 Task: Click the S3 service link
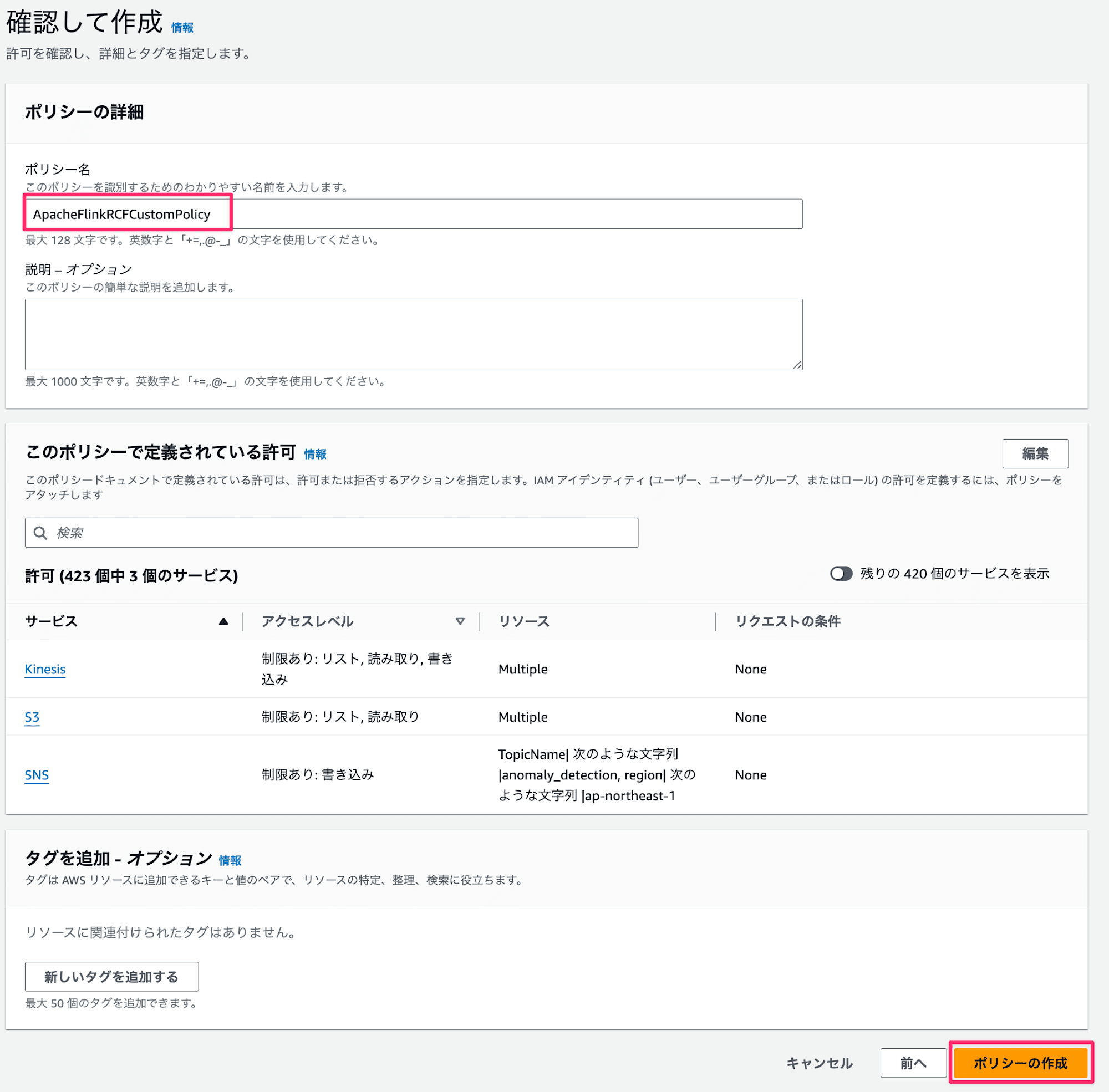click(x=34, y=716)
